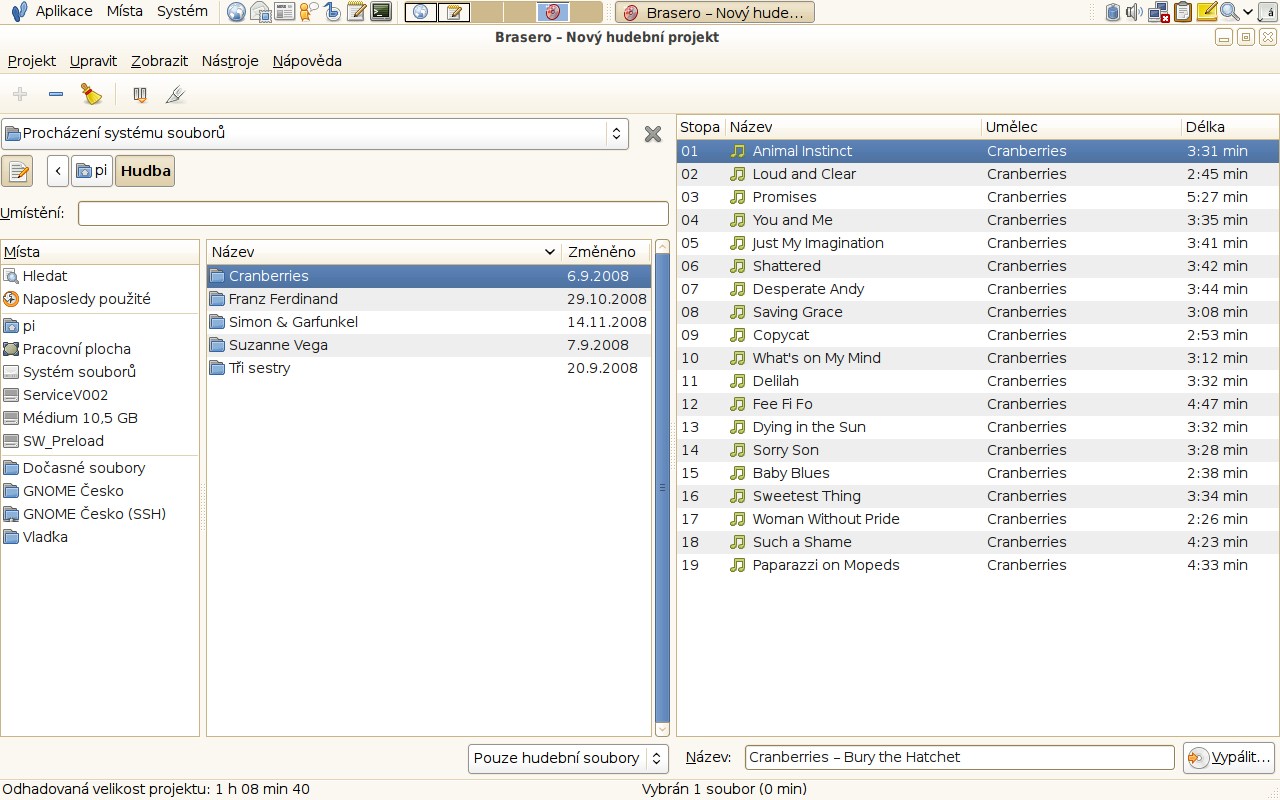Click the minus icon to remove selected files

coord(56,95)
